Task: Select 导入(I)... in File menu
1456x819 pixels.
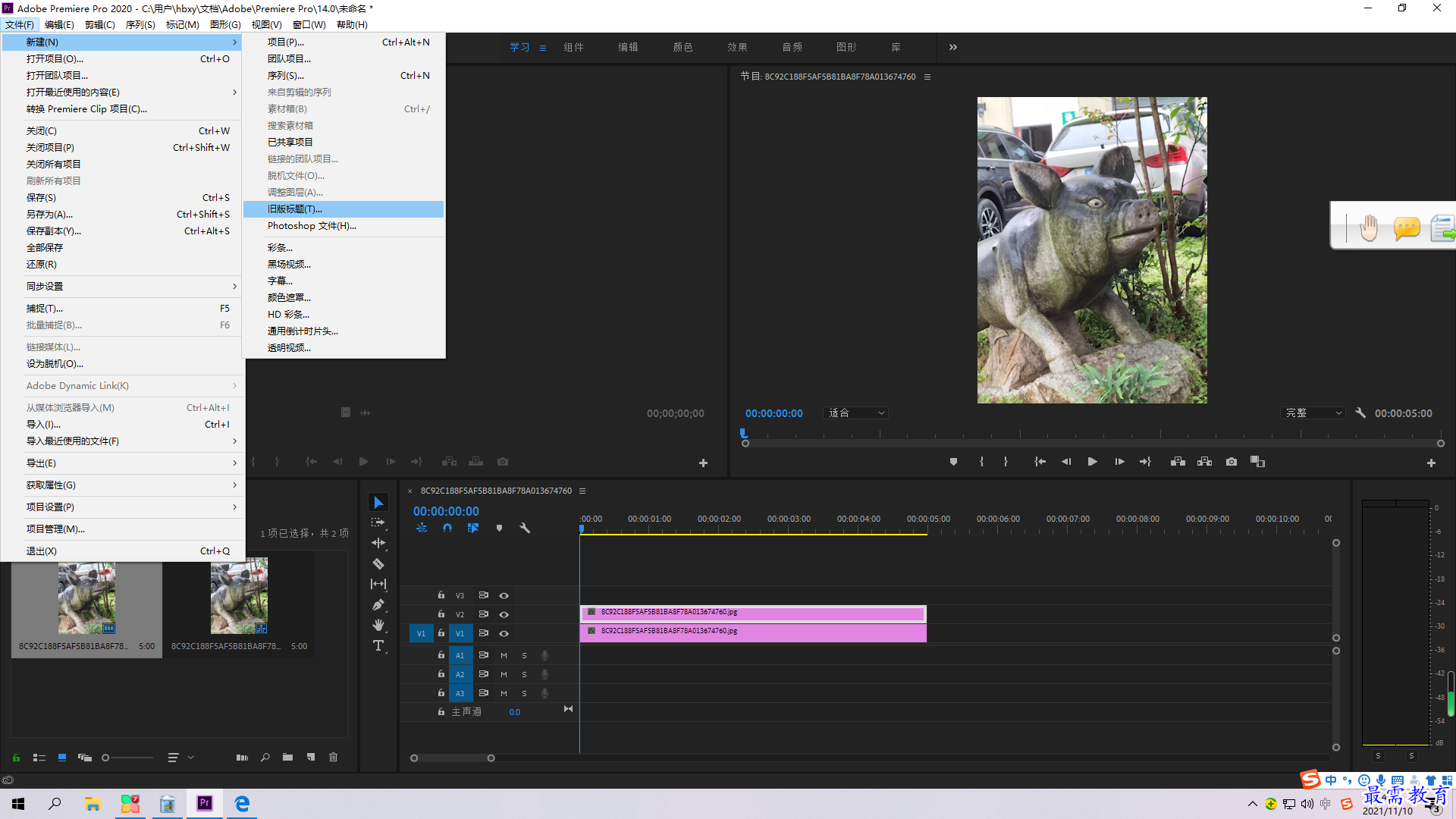Action: (123, 424)
